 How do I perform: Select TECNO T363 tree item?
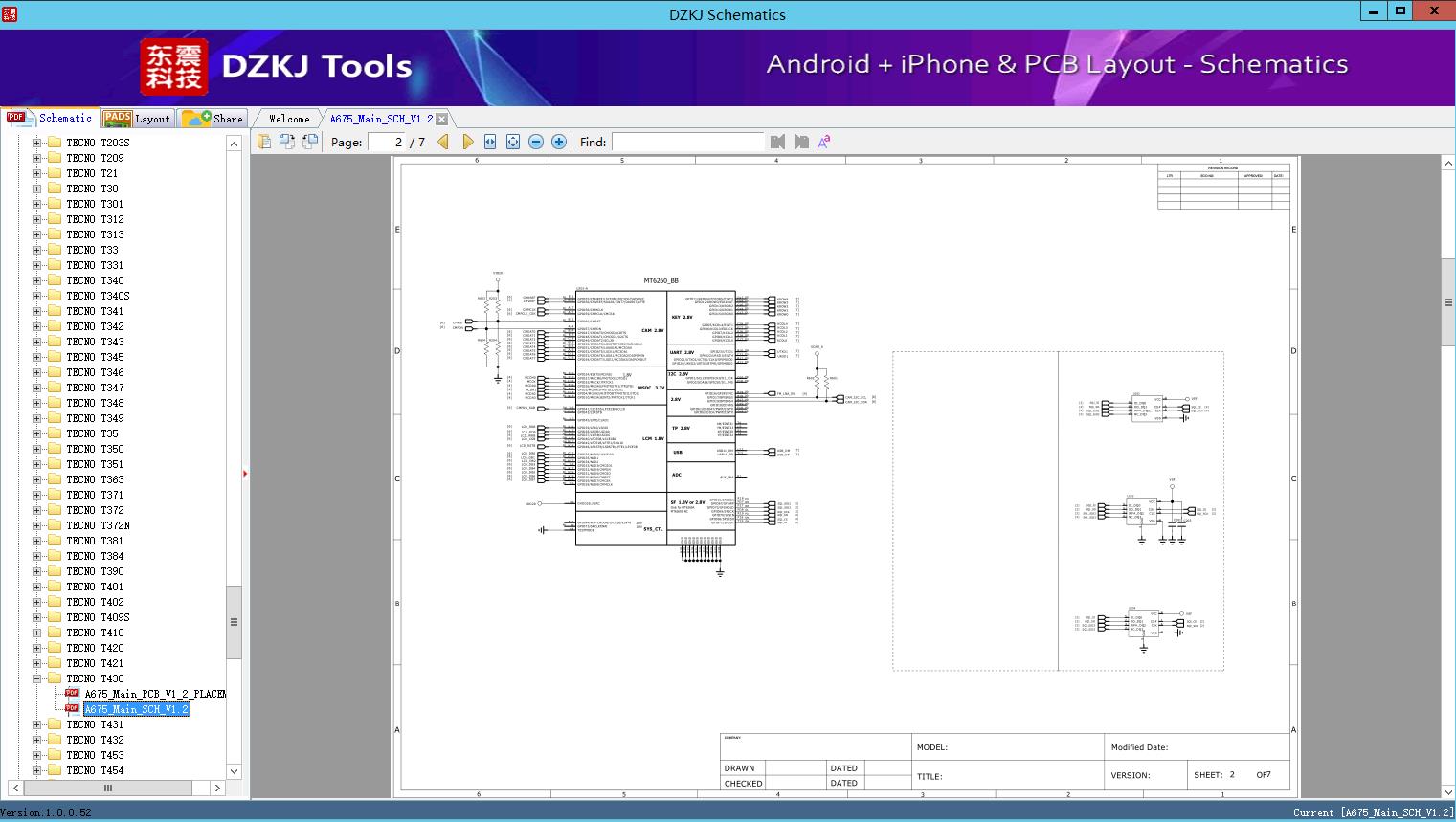point(95,479)
